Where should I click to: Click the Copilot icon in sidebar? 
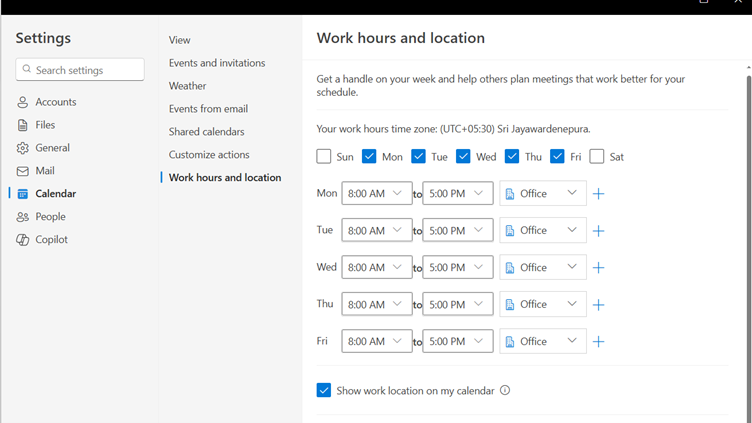[22, 240]
